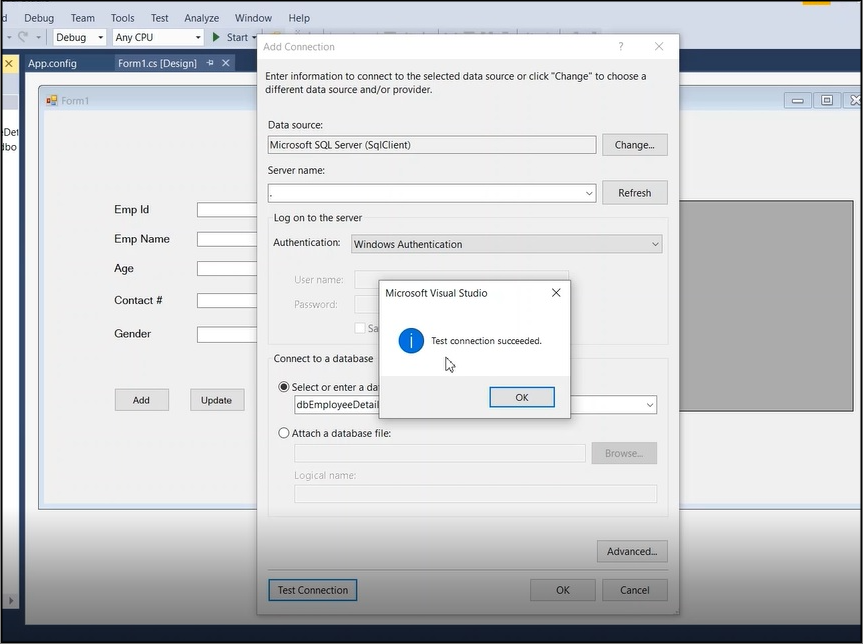Click the help question mark in Add Connection

(621, 47)
